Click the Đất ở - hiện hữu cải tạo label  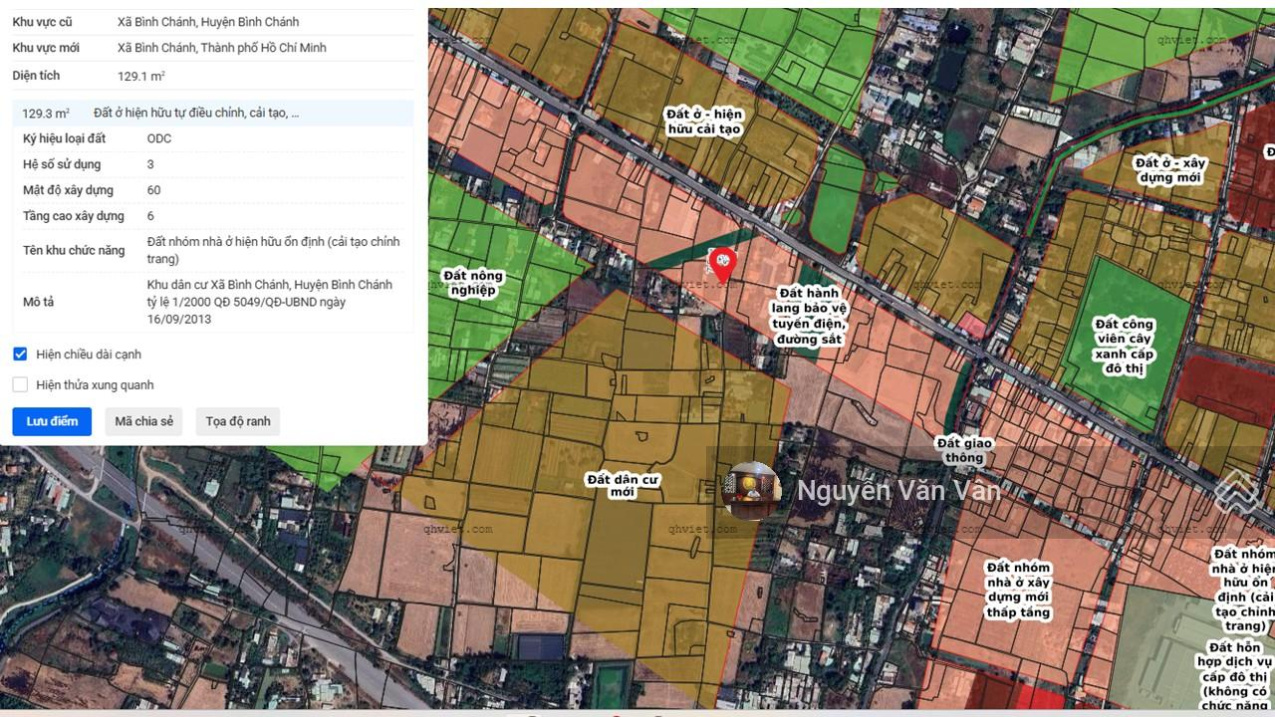point(704,122)
